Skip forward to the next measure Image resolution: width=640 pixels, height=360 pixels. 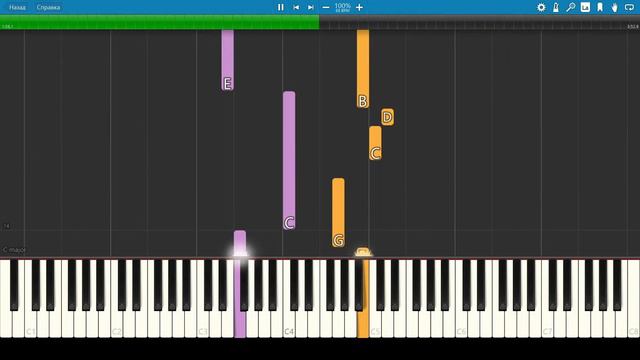(311, 7)
